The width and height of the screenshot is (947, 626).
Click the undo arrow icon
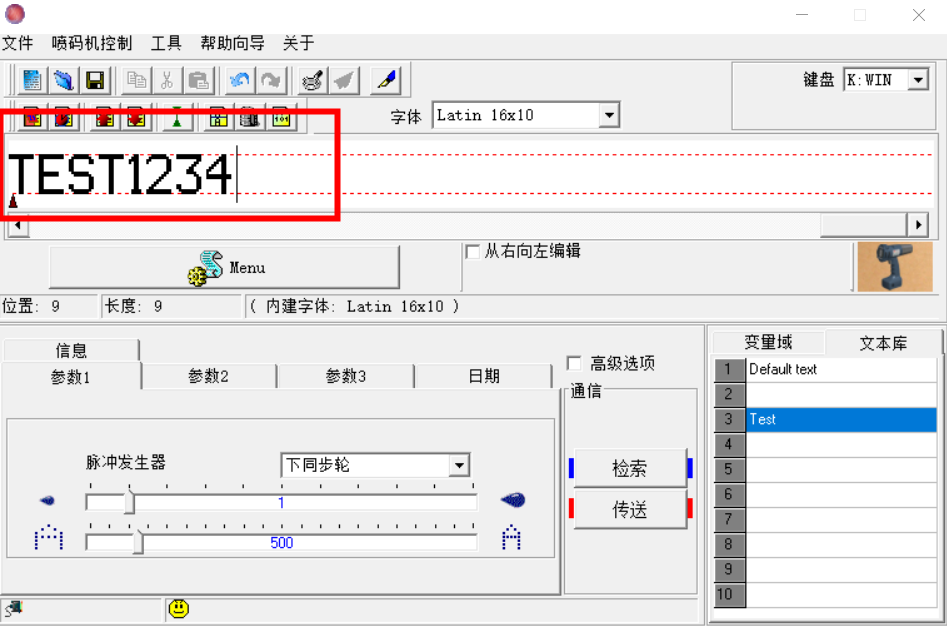[239, 81]
